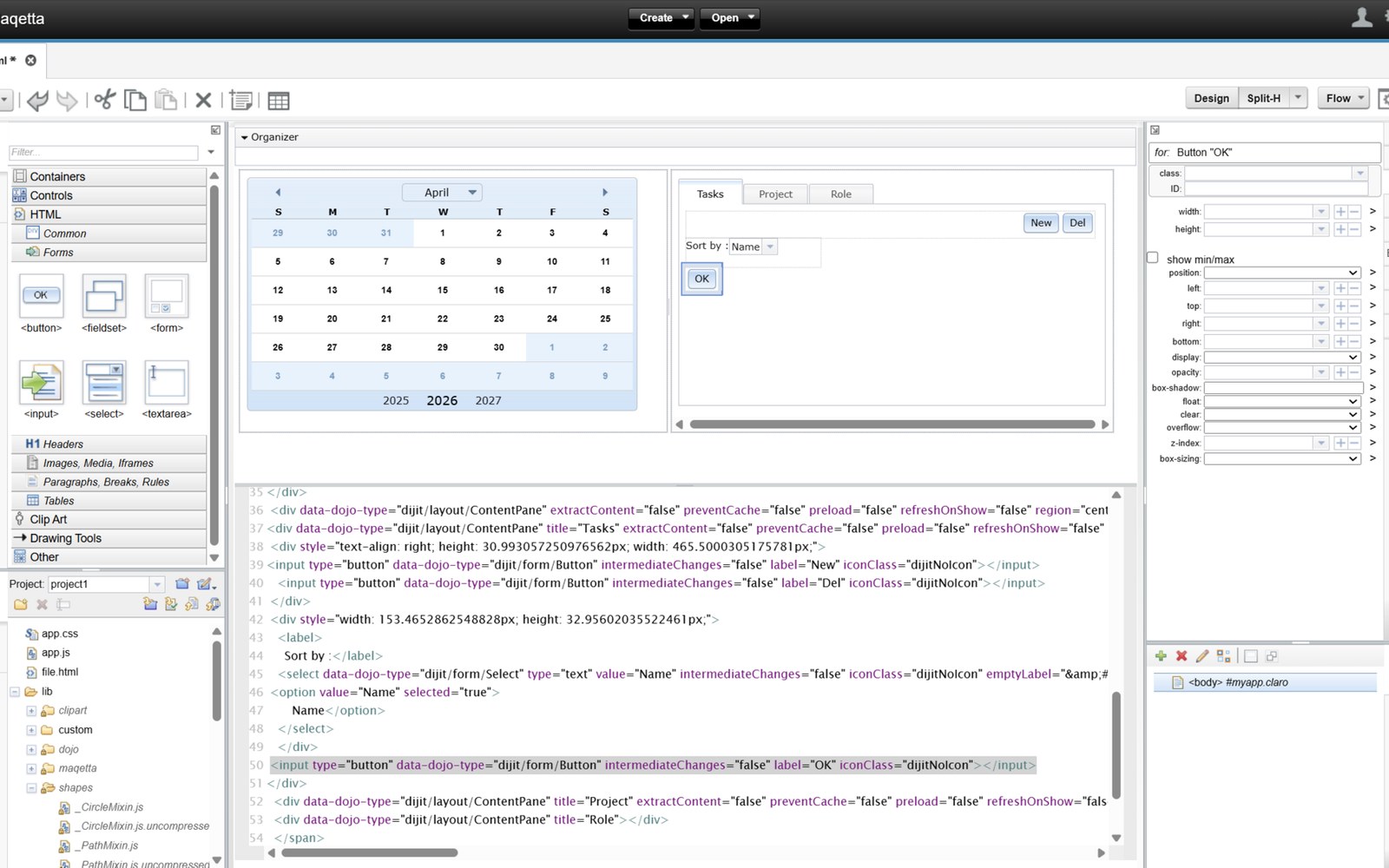Screen dimensions: 1389x868
Task: Select year 2027 in calendar
Action: (x=488, y=400)
